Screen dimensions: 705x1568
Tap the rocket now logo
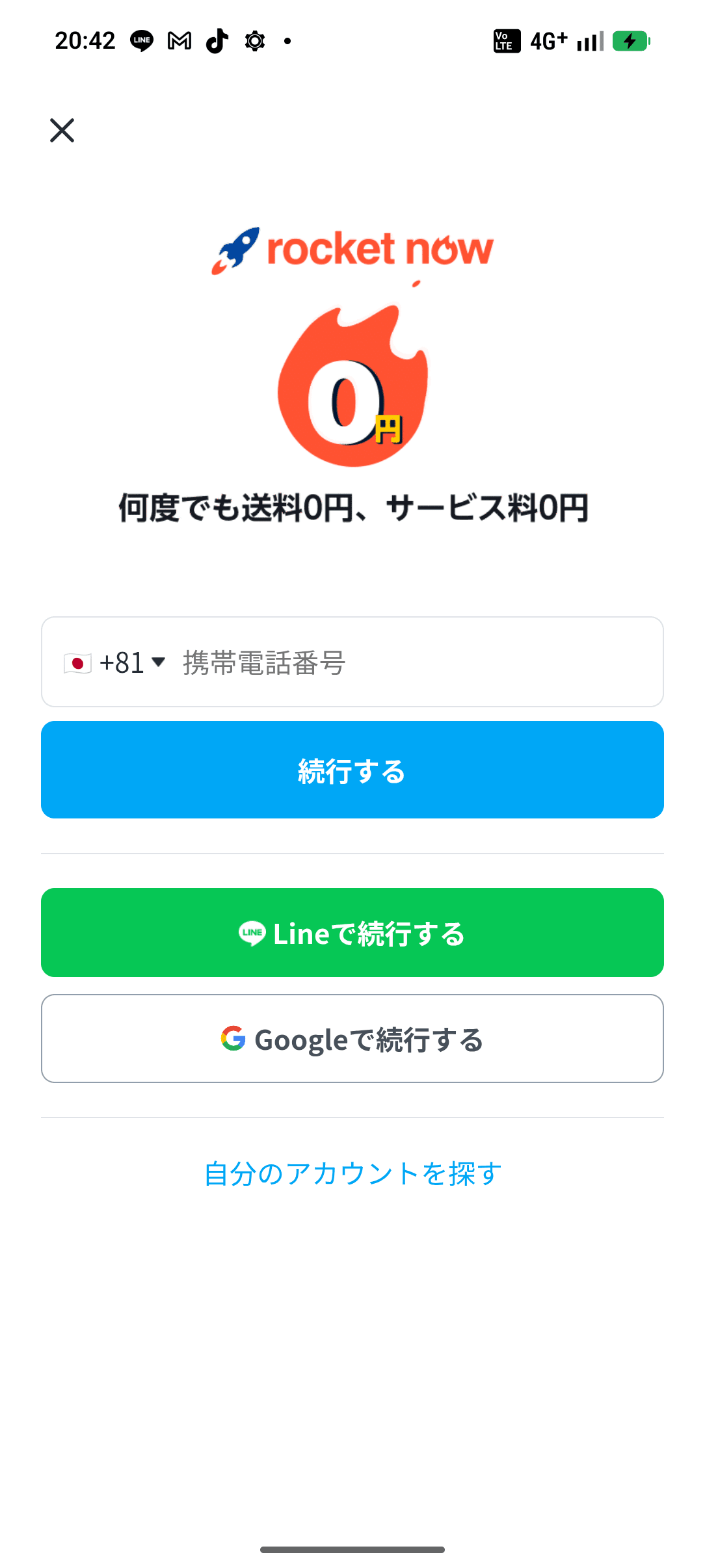coord(352,250)
